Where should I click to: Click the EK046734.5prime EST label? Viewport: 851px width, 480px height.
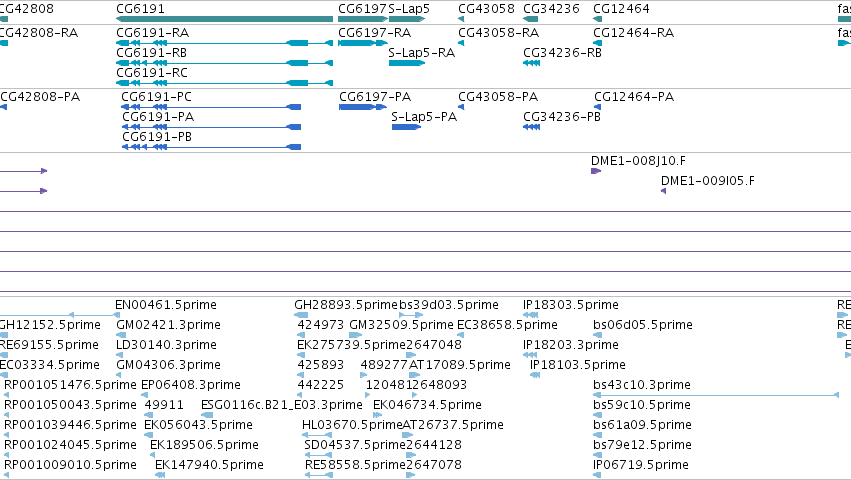427,405
